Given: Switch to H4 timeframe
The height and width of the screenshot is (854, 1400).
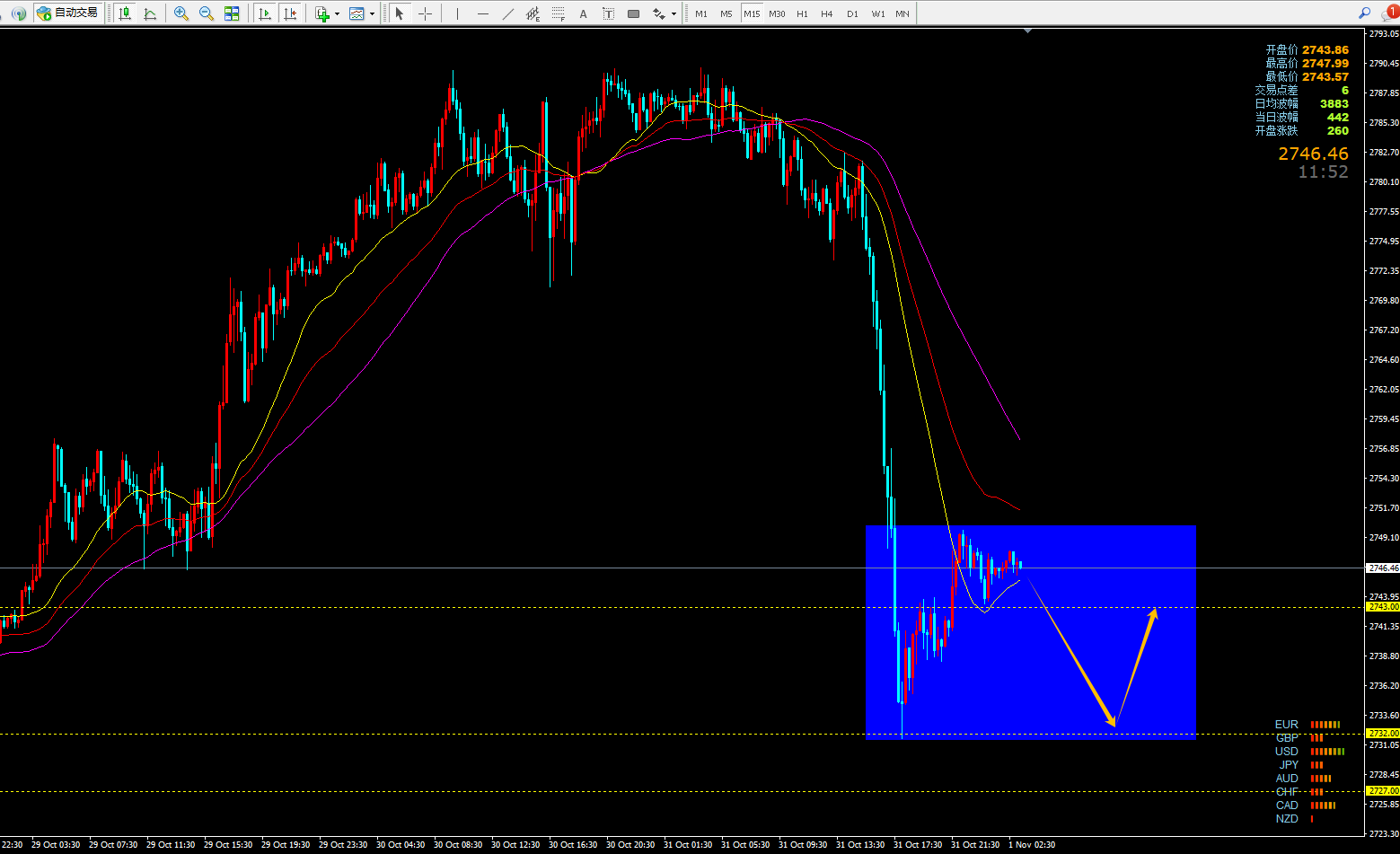Looking at the screenshot, I should [827, 13].
